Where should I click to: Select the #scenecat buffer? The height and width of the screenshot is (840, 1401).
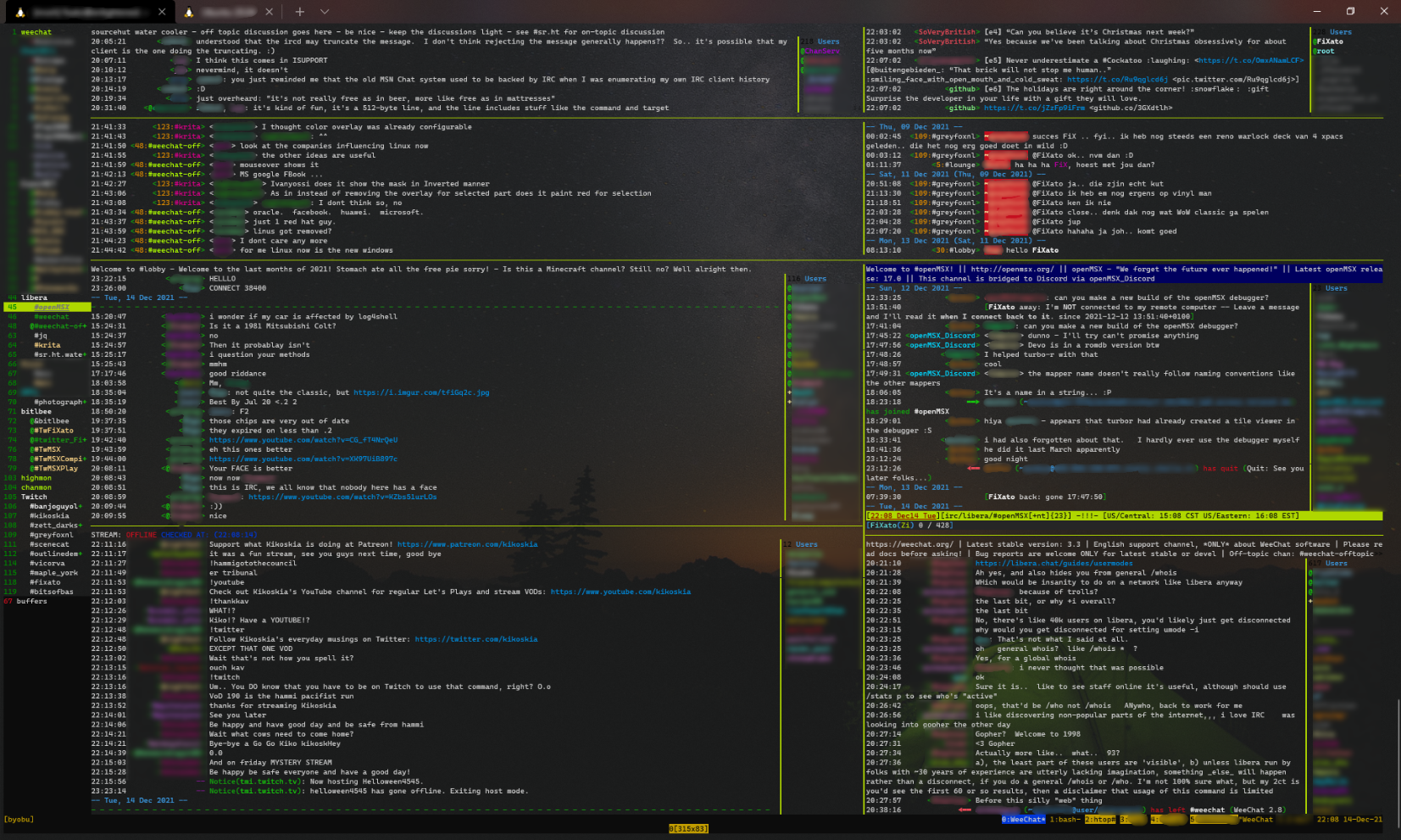(x=49, y=544)
